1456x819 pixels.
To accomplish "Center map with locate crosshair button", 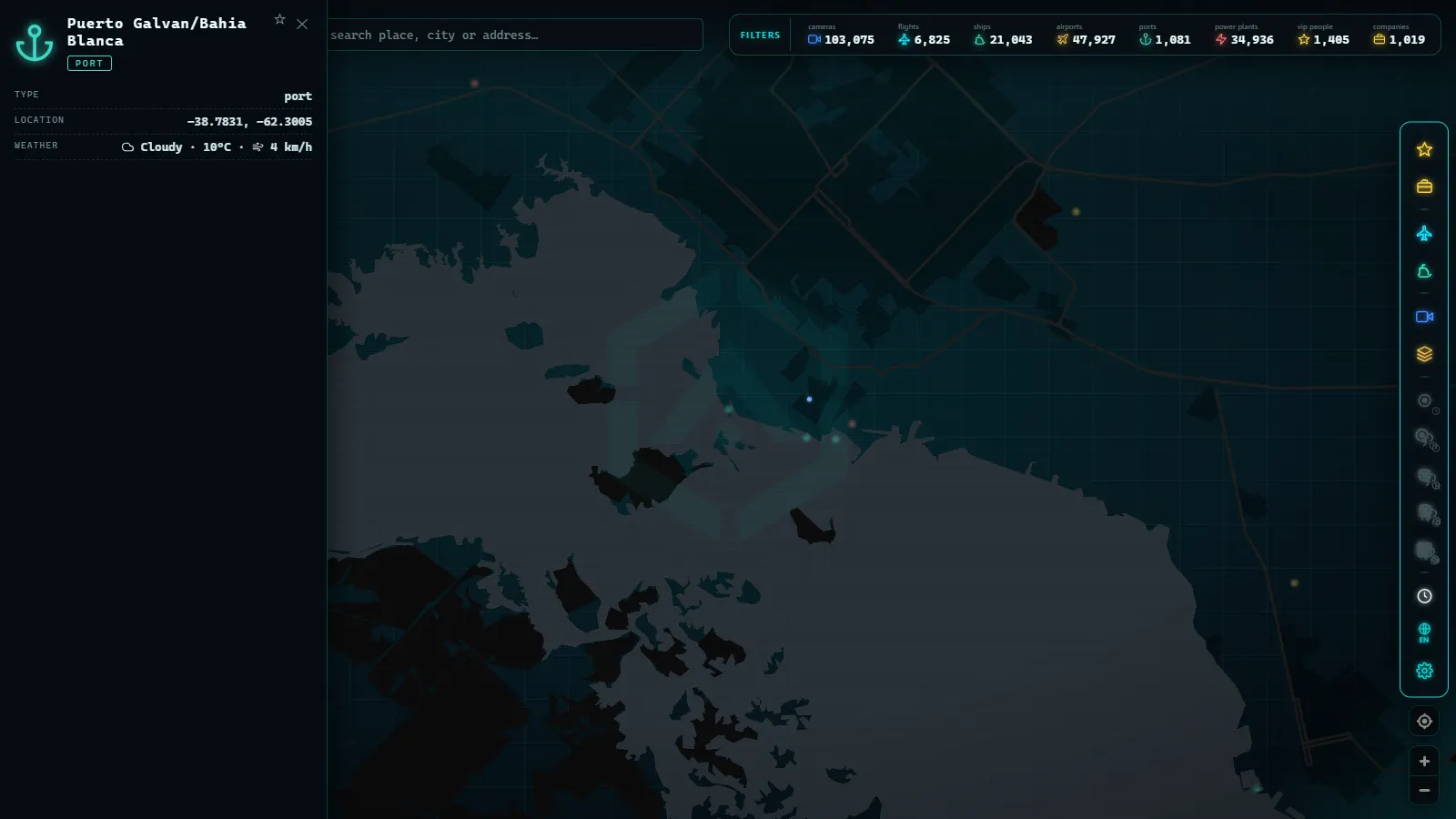I will click(x=1424, y=722).
